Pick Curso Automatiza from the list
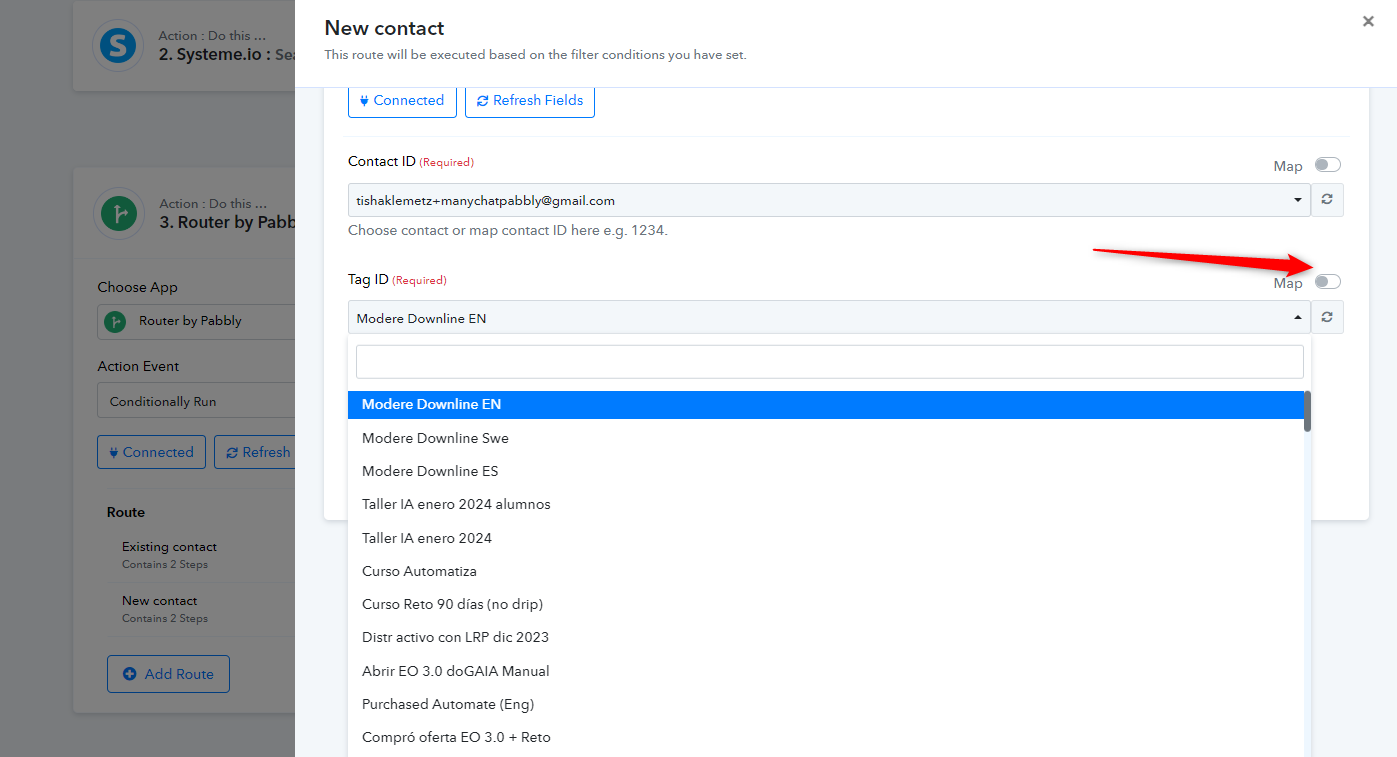This screenshot has width=1397, height=757. 826,571
